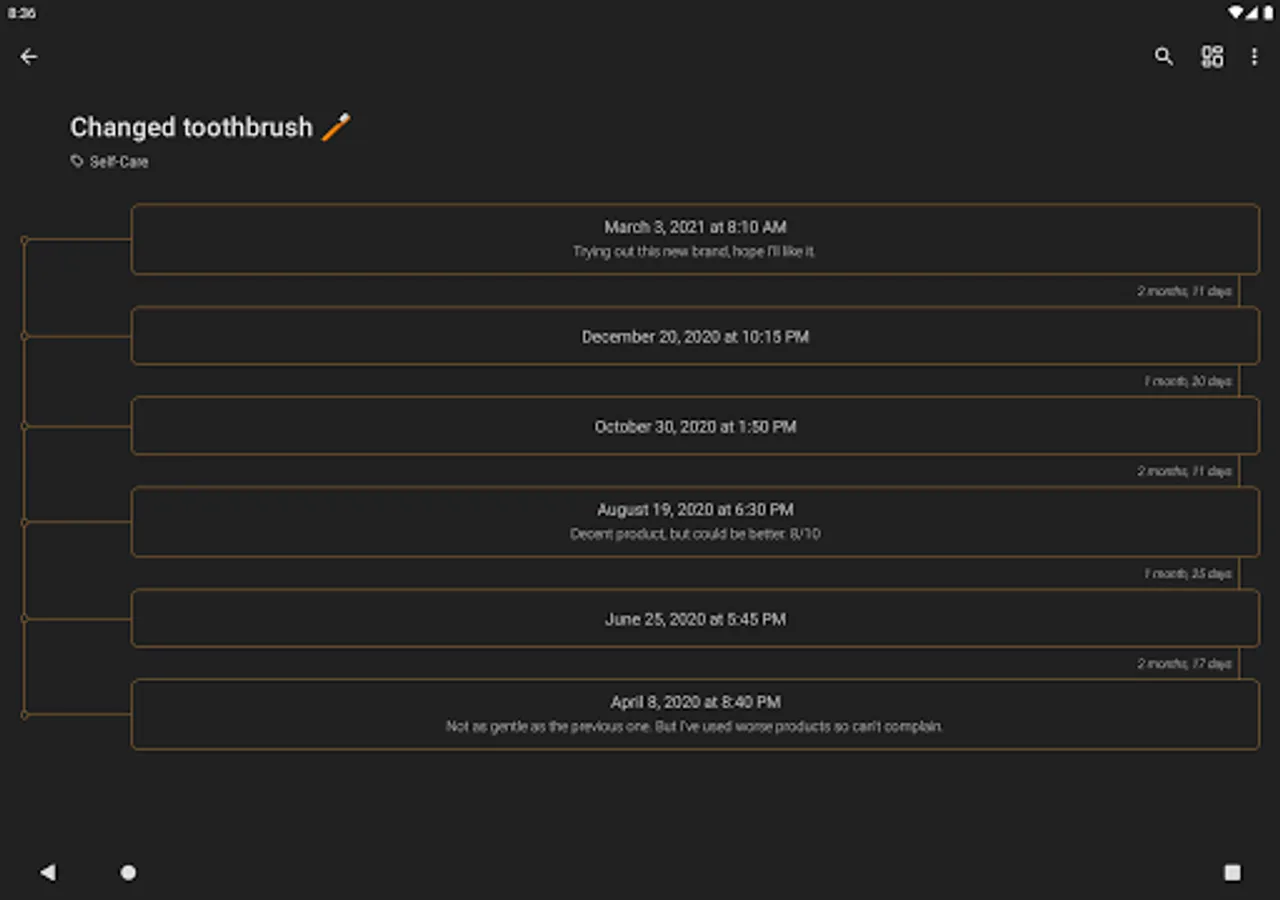Switch layout with the grid view icon
The image size is (1280, 900).
click(1212, 57)
